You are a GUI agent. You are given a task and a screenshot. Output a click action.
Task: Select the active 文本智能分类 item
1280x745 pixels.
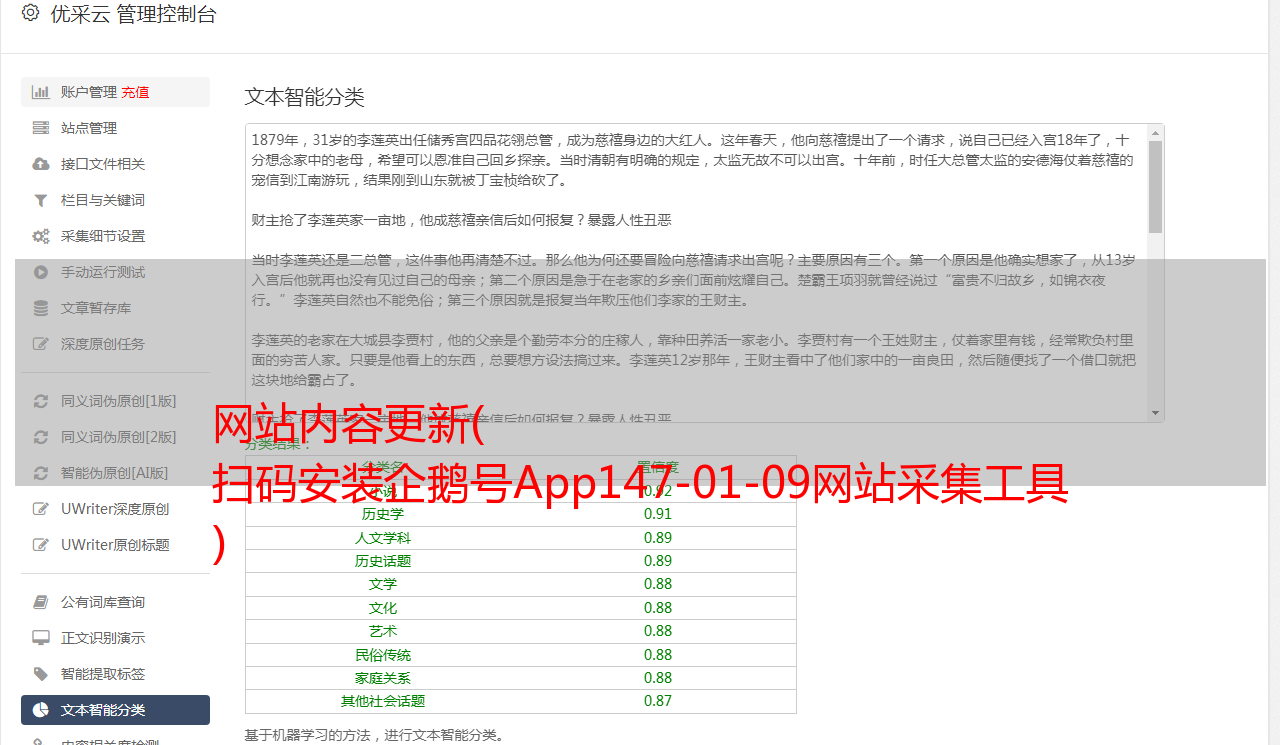[115, 710]
